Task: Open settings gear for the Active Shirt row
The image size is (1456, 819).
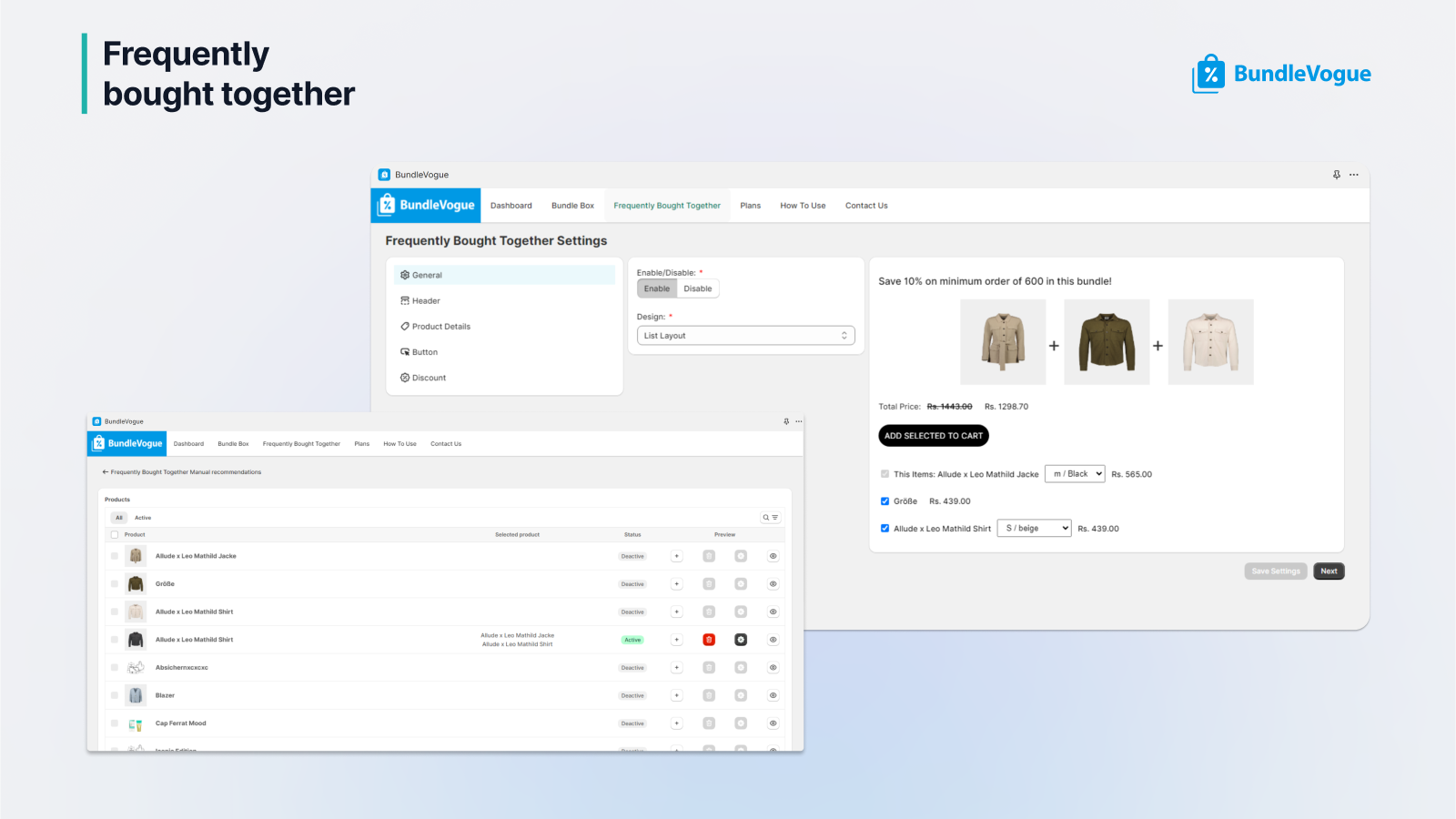Action: point(741,640)
